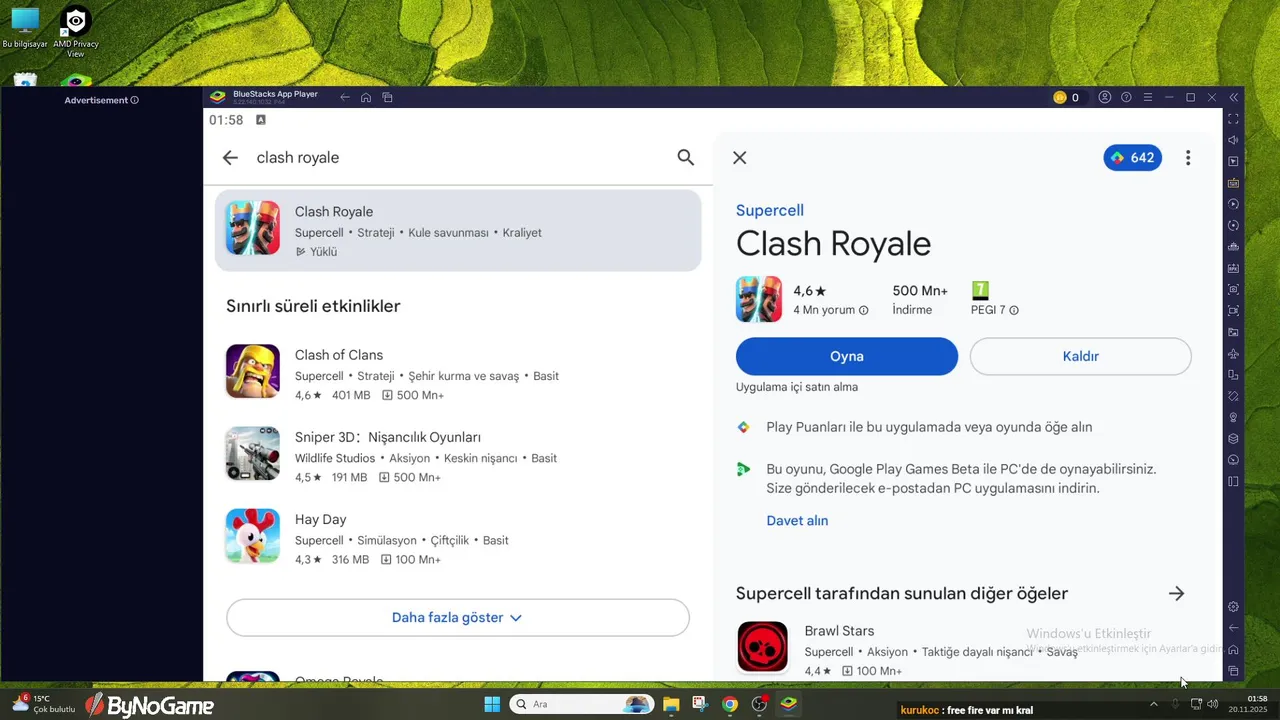Image resolution: width=1280 pixels, height=720 pixels.
Task: Open the multi-instance layers icon in sidebar
Action: click(x=1233, y=439)
